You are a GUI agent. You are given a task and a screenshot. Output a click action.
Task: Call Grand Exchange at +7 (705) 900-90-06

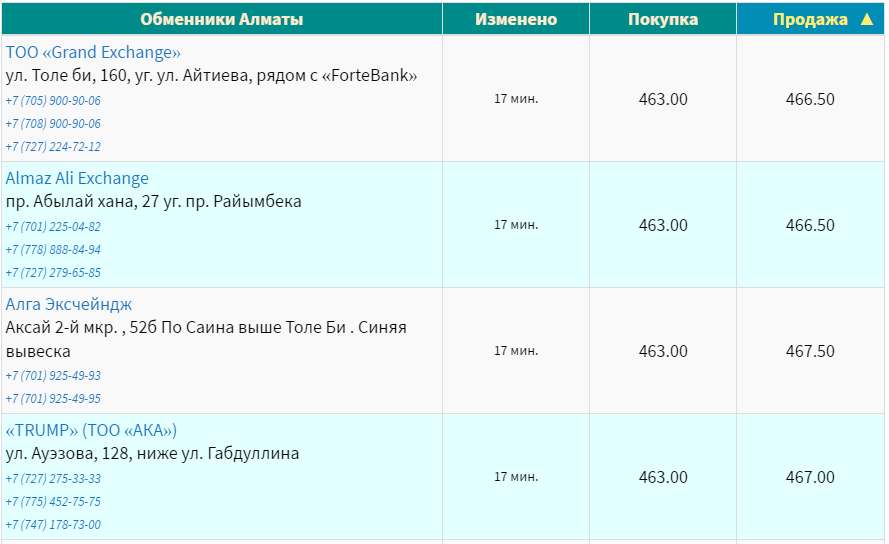53,100
